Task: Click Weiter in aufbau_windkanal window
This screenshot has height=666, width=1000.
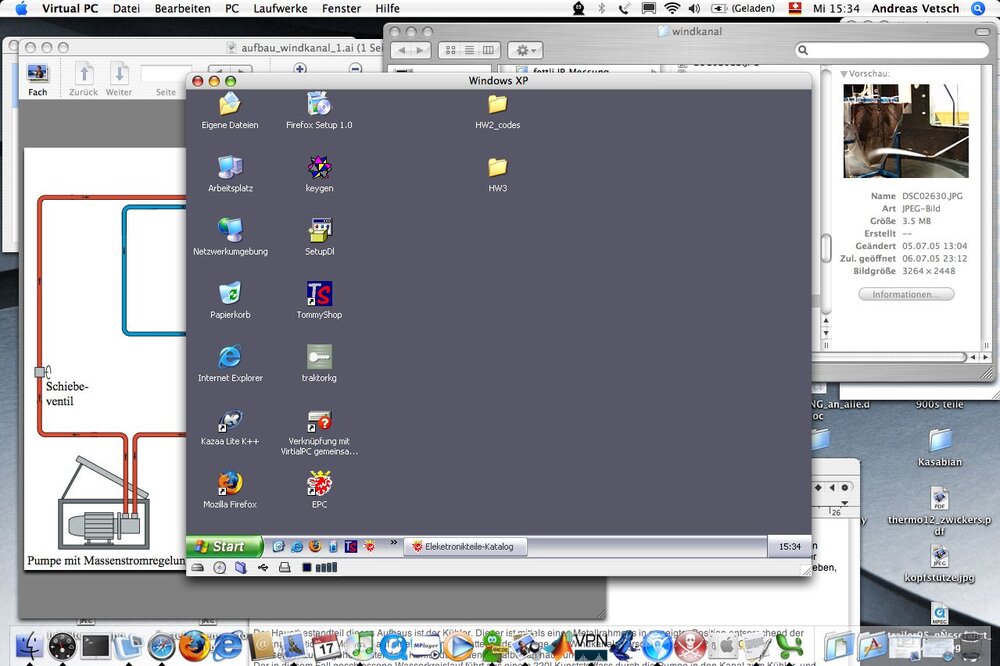Action: tap(119, 80)
